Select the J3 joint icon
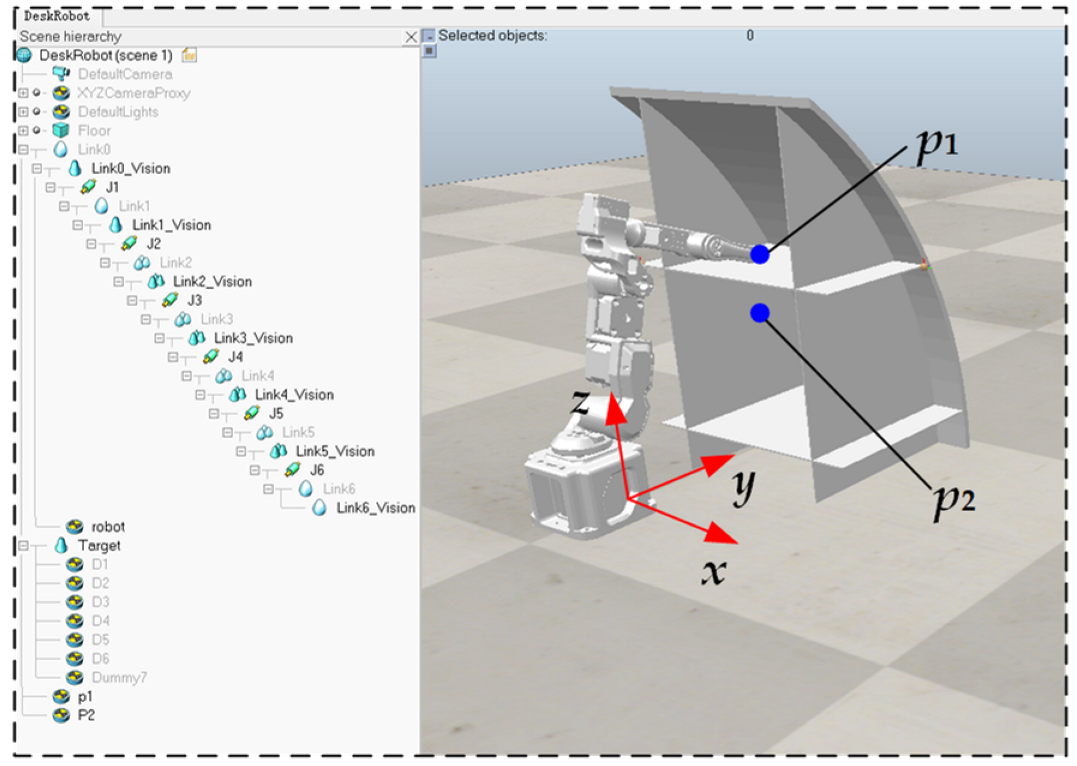The height and width of the screenshot is (766, 1077). coord(170,300)
